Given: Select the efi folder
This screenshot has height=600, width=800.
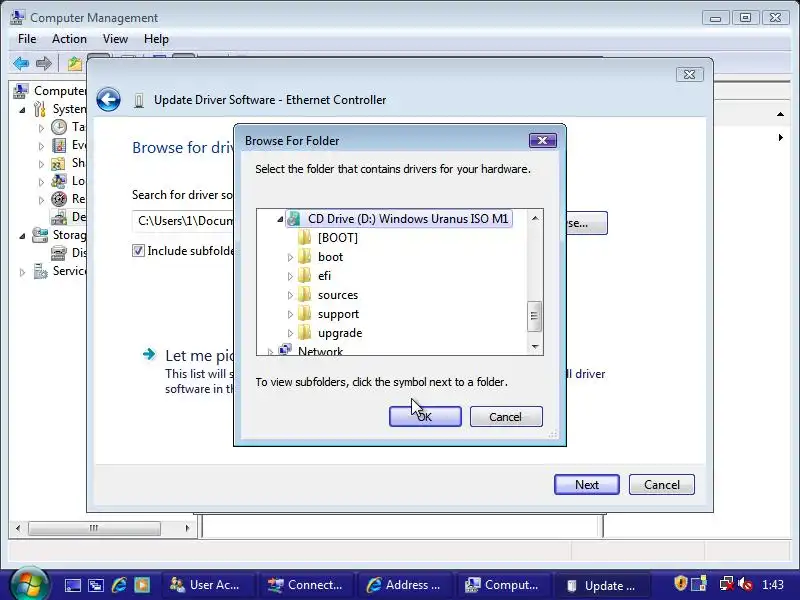Looking at the screenshot, I should (x=324, y=276).
